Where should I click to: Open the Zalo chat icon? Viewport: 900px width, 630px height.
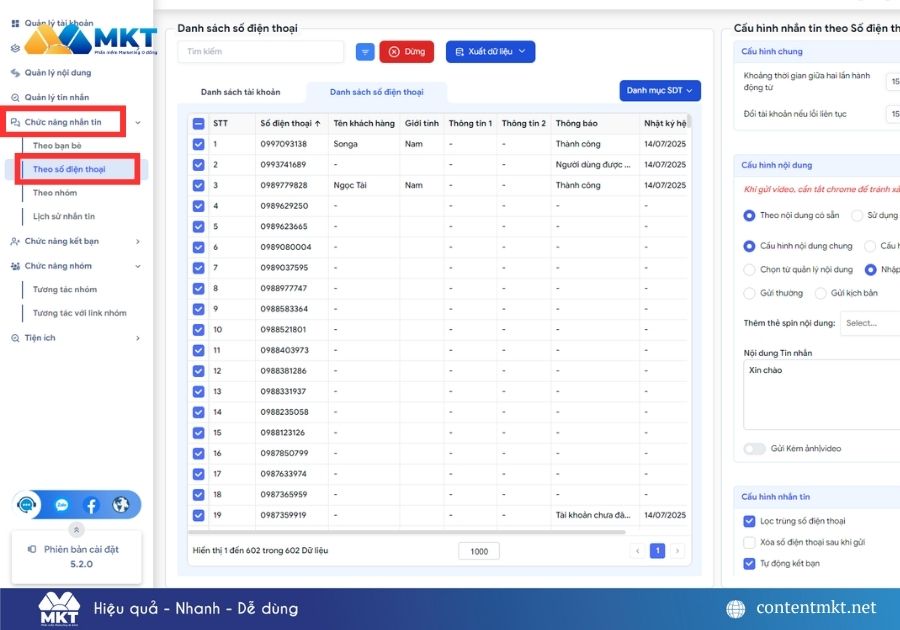62,505
